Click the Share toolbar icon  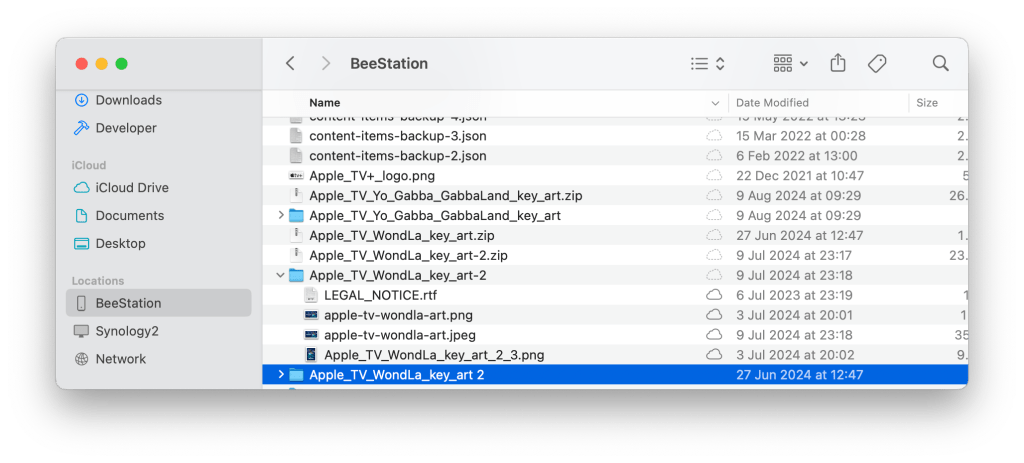(838, 63)
